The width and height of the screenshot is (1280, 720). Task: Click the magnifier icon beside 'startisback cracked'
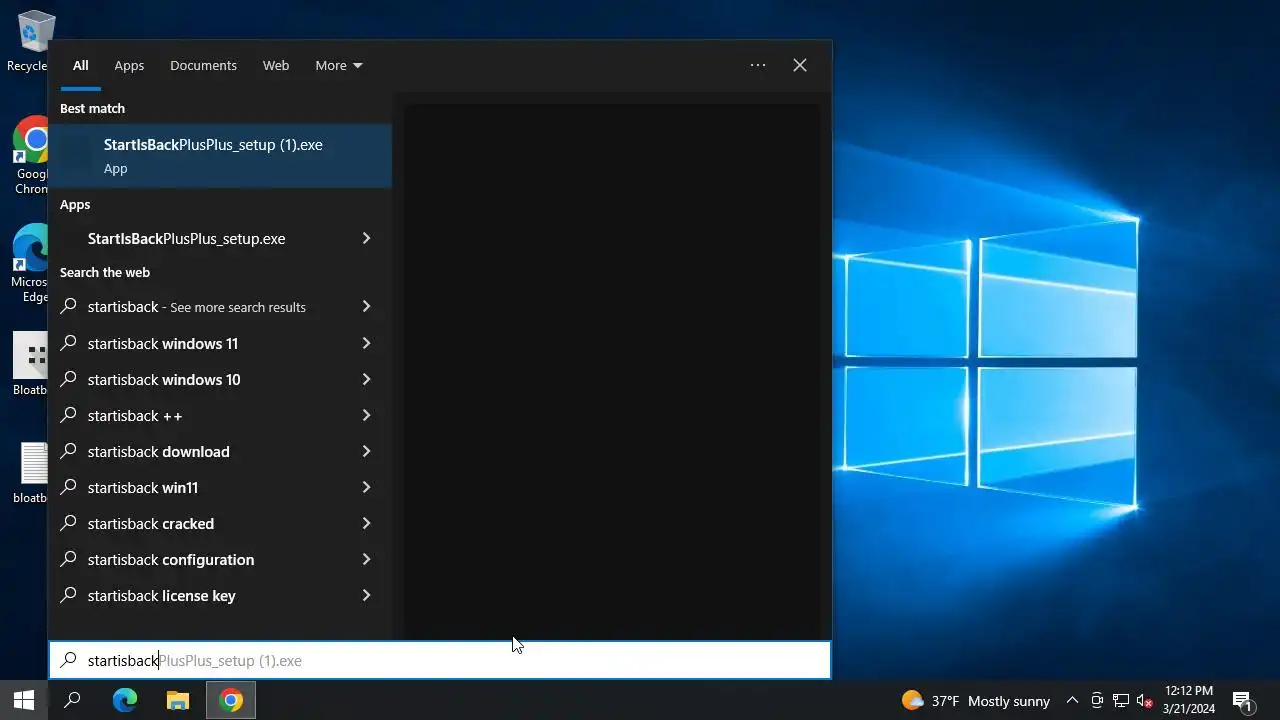[x=69, y=523]
